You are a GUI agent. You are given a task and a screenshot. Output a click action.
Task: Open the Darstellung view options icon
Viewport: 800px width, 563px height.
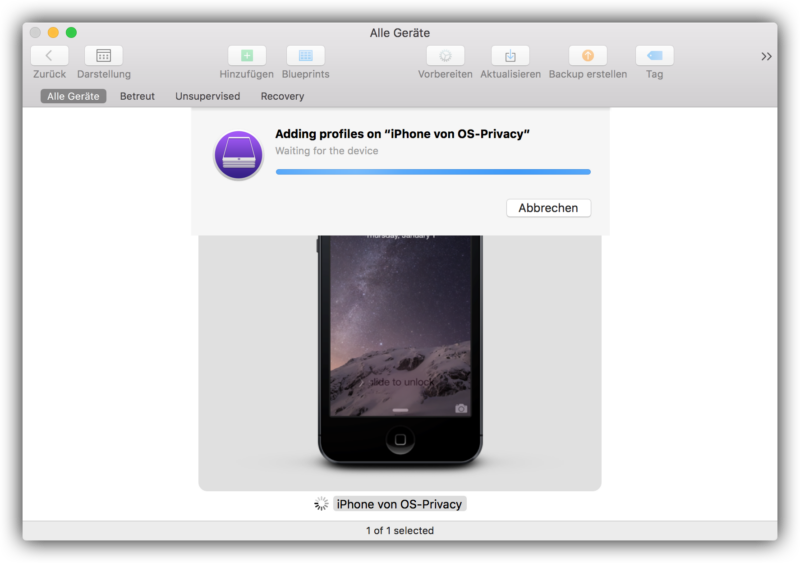click(x=104, y=56)
